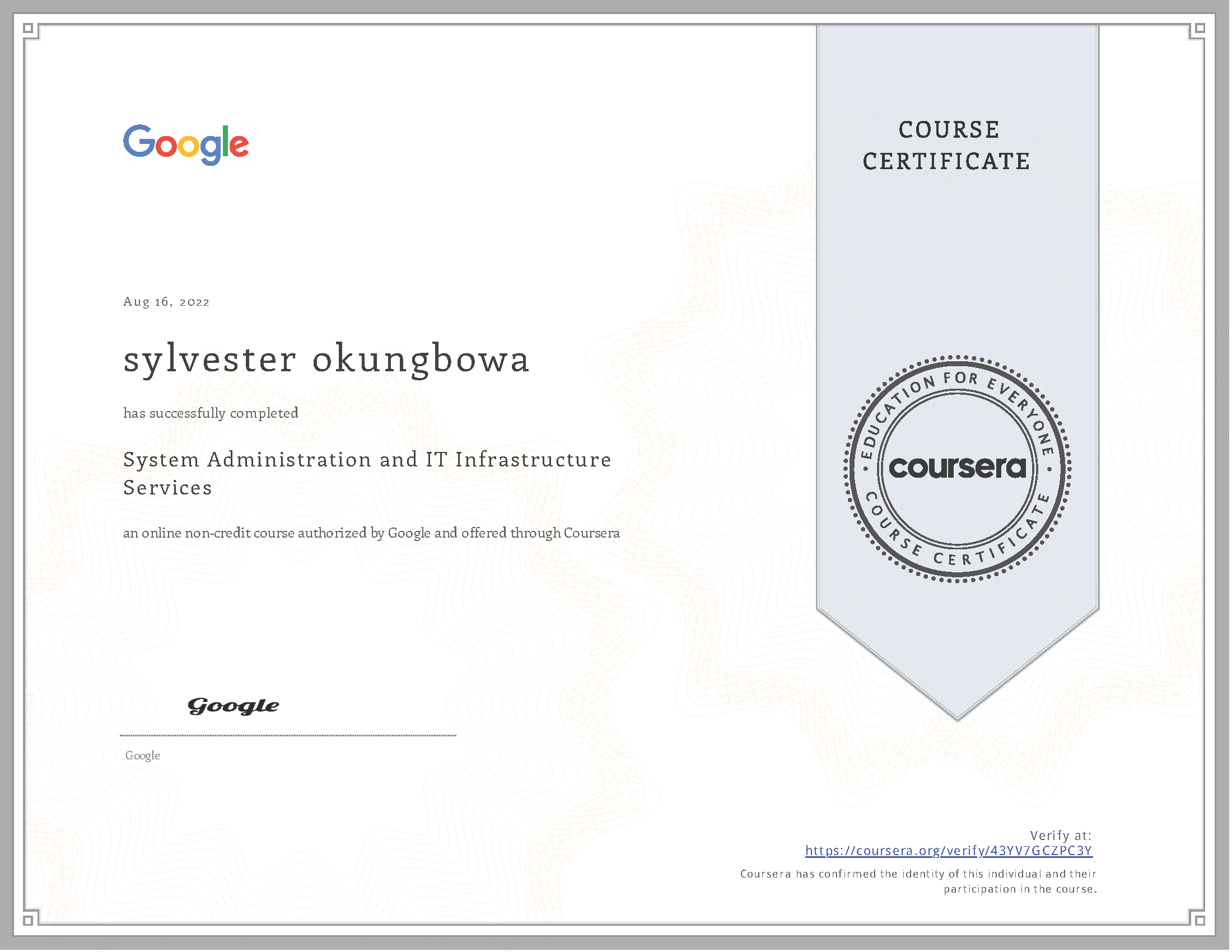The height and width of the screenshot is (952, 1232).
Task: Click the date Aug 16, 2022
Action: click(166, 302)
